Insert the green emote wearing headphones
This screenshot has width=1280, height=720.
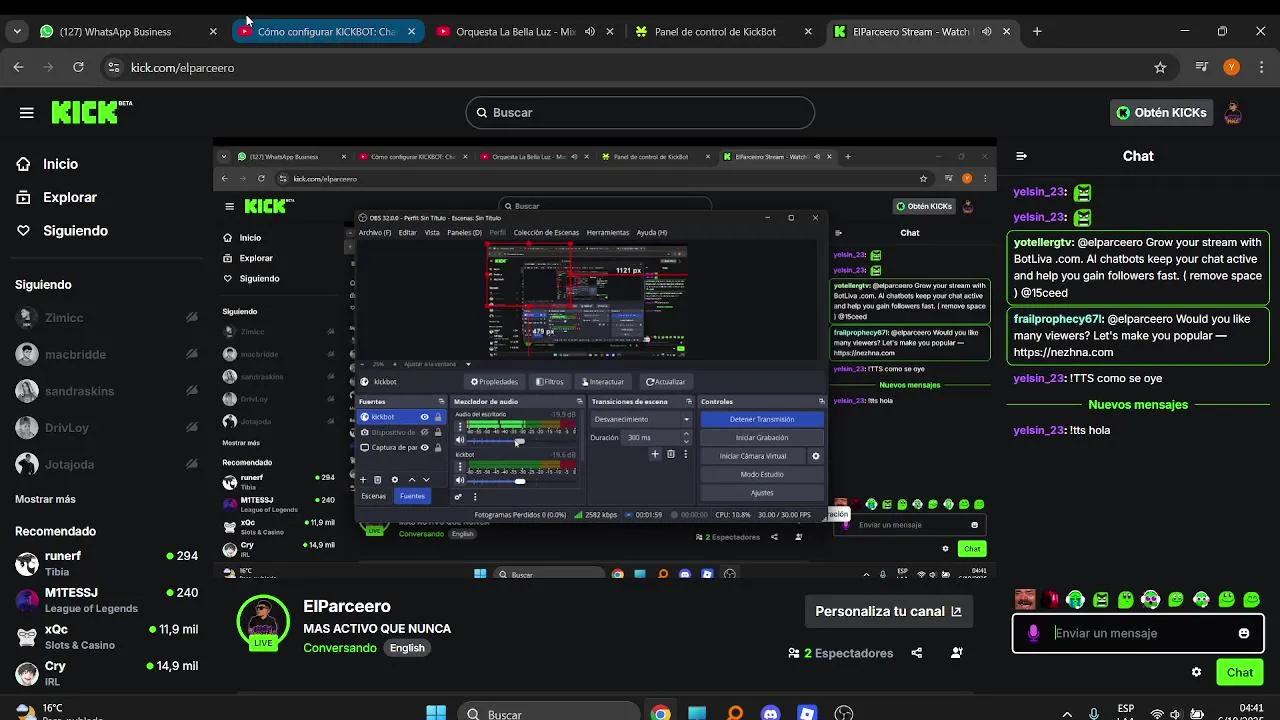click(x=1075, y=599)
